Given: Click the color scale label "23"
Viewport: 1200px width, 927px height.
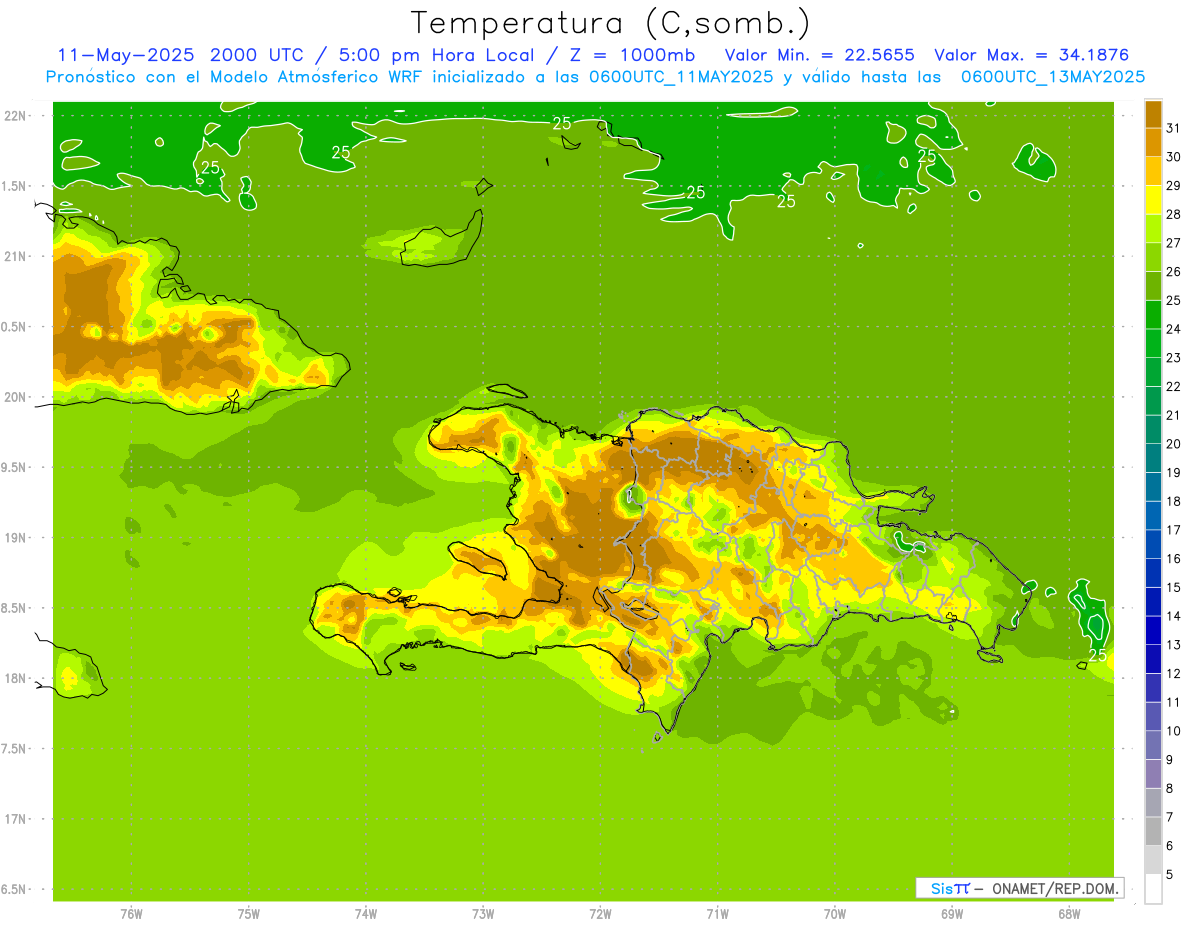Looking at the screenshot, I should pos(1174,358).
